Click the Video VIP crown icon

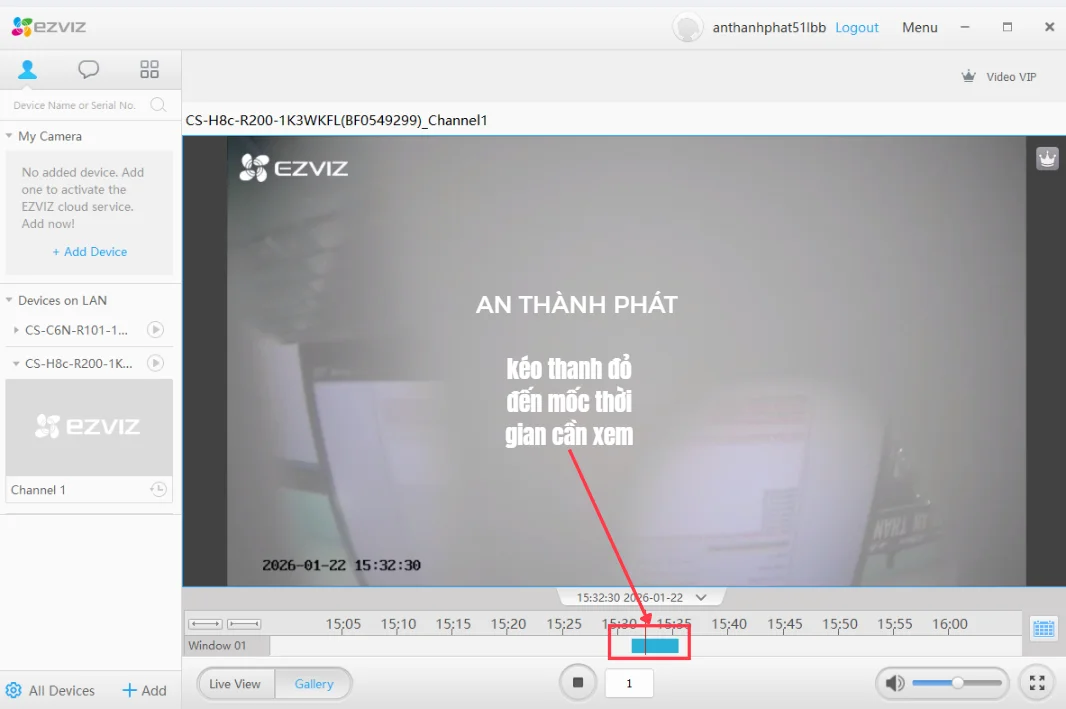[x=967, y=76]
